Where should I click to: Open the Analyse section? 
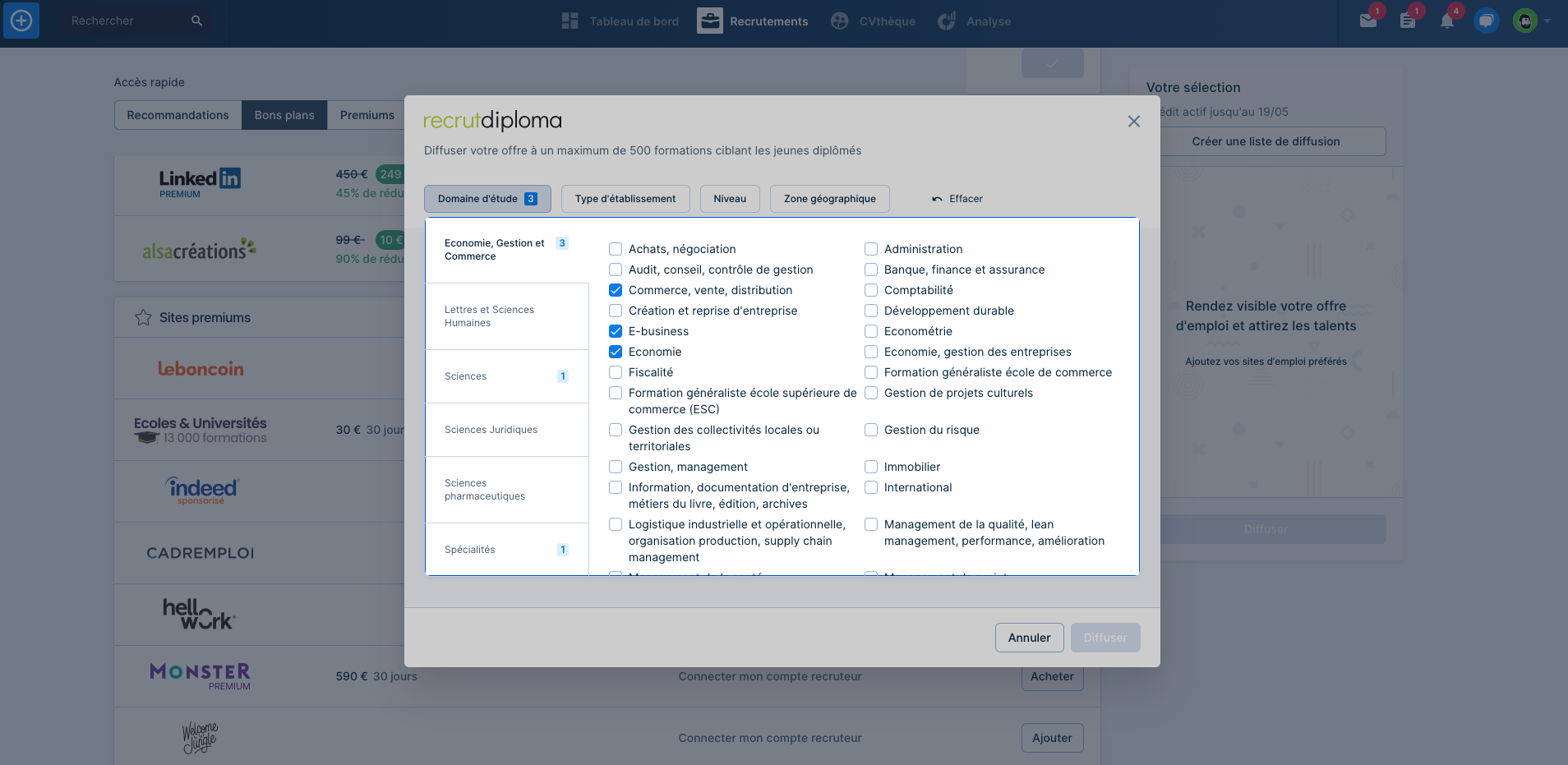(975, 21)
